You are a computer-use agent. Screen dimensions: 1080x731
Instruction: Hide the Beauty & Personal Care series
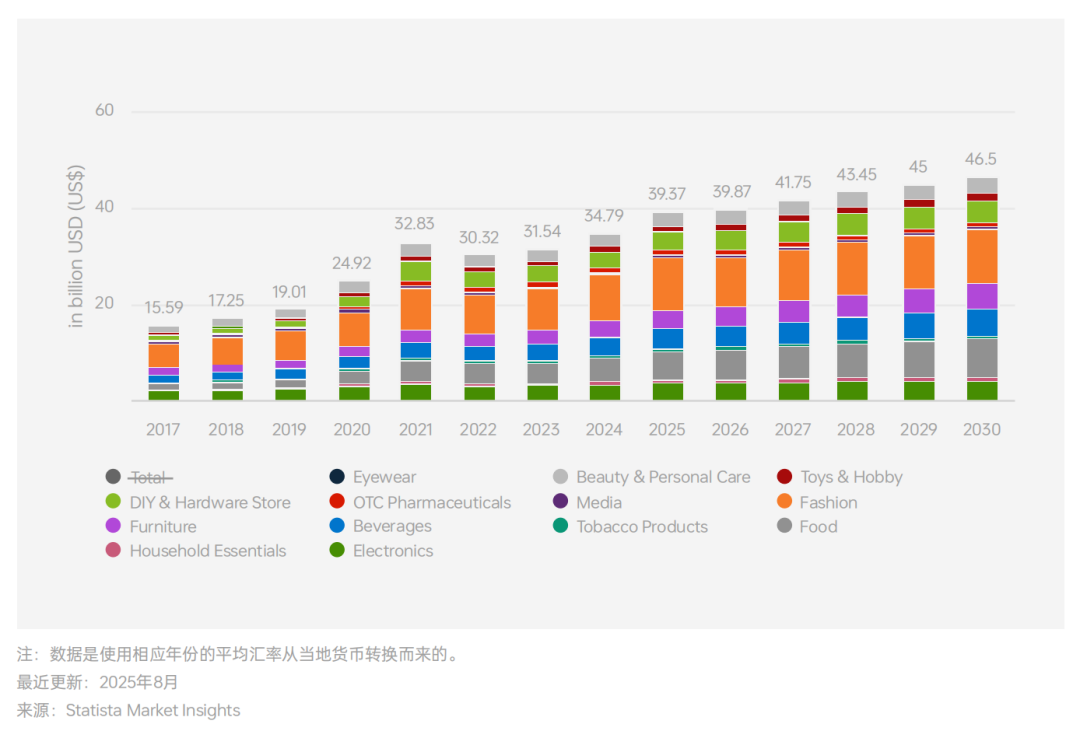[x=651, y=477]
